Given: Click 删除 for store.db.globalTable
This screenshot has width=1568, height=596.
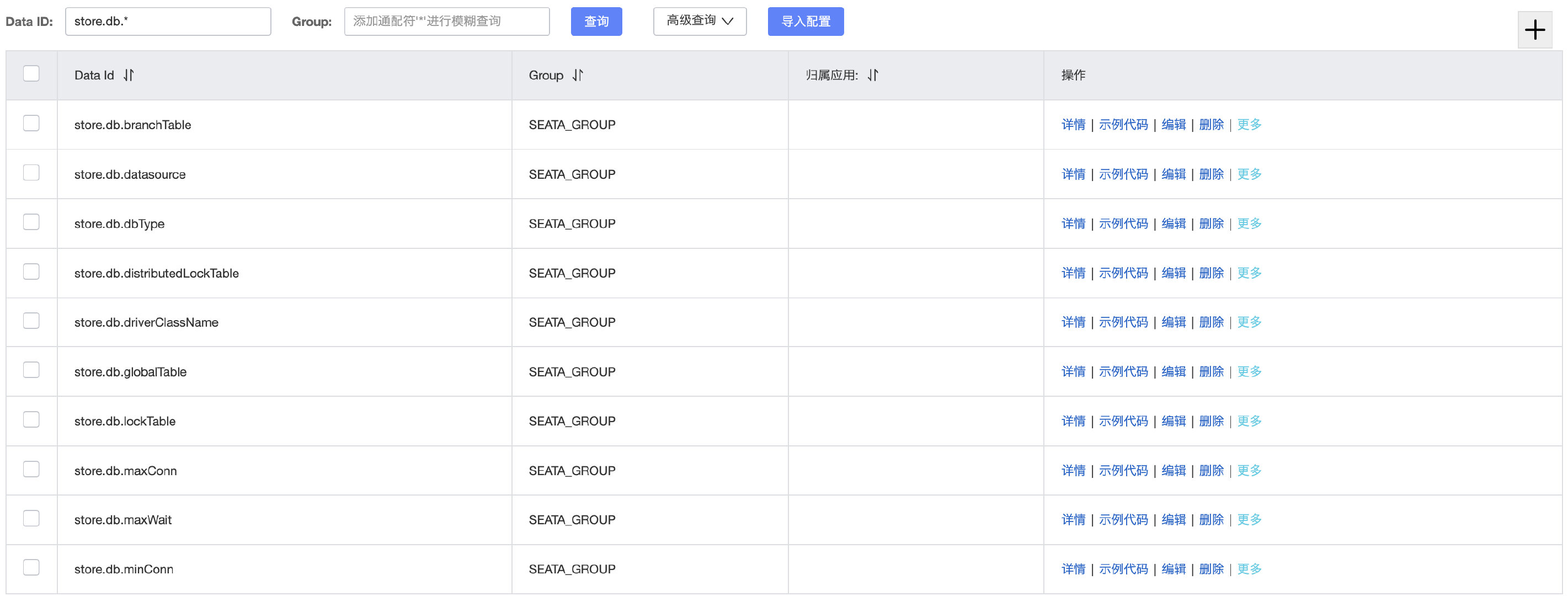Looking at the screenshot, I should (1211, 371).
